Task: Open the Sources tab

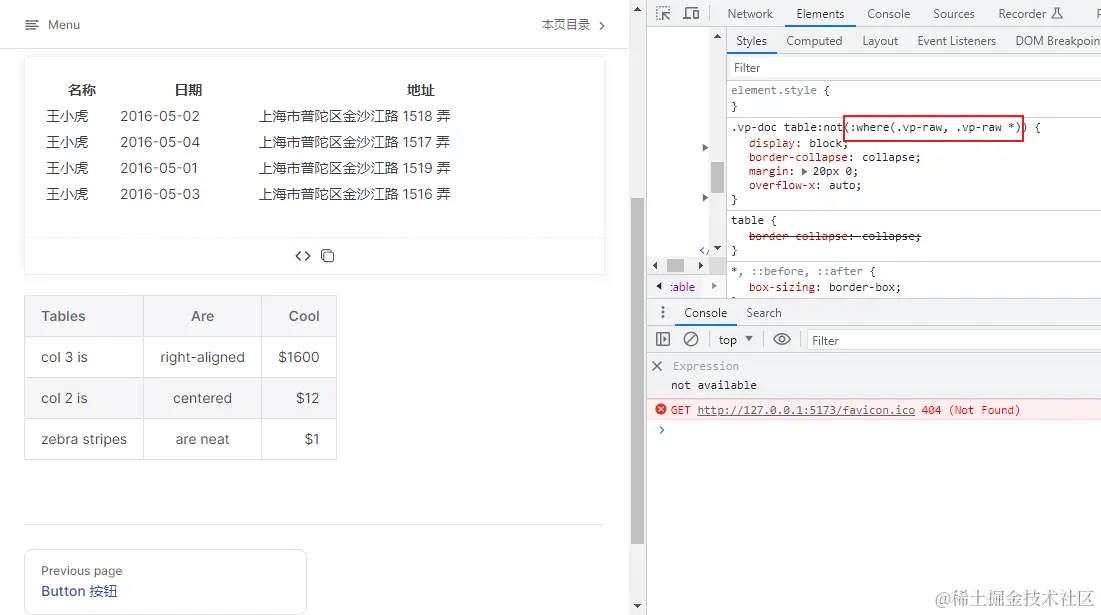Action: [953, 13]
